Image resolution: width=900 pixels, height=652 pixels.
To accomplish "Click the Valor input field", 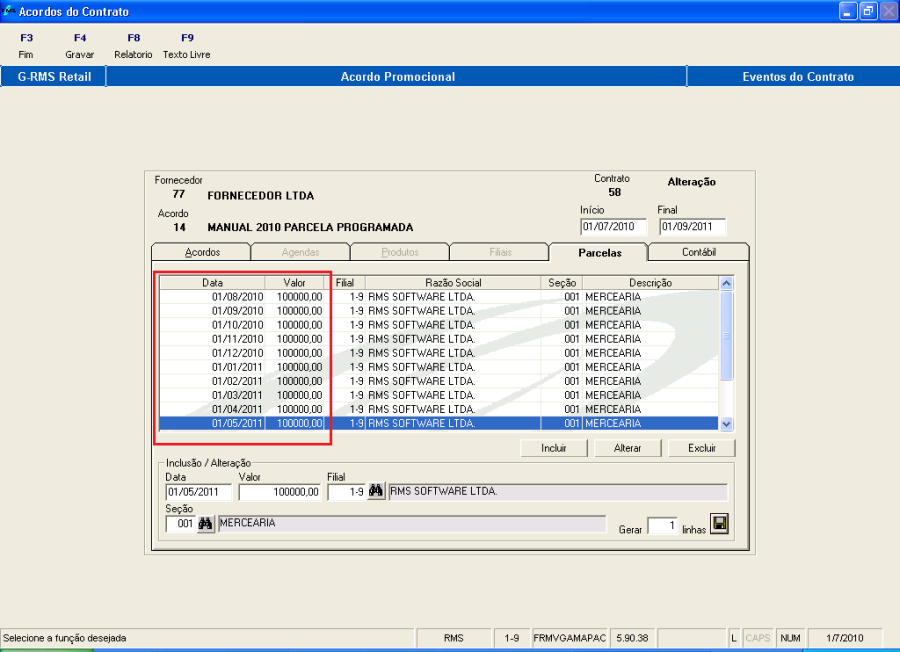I will point(280,492).
